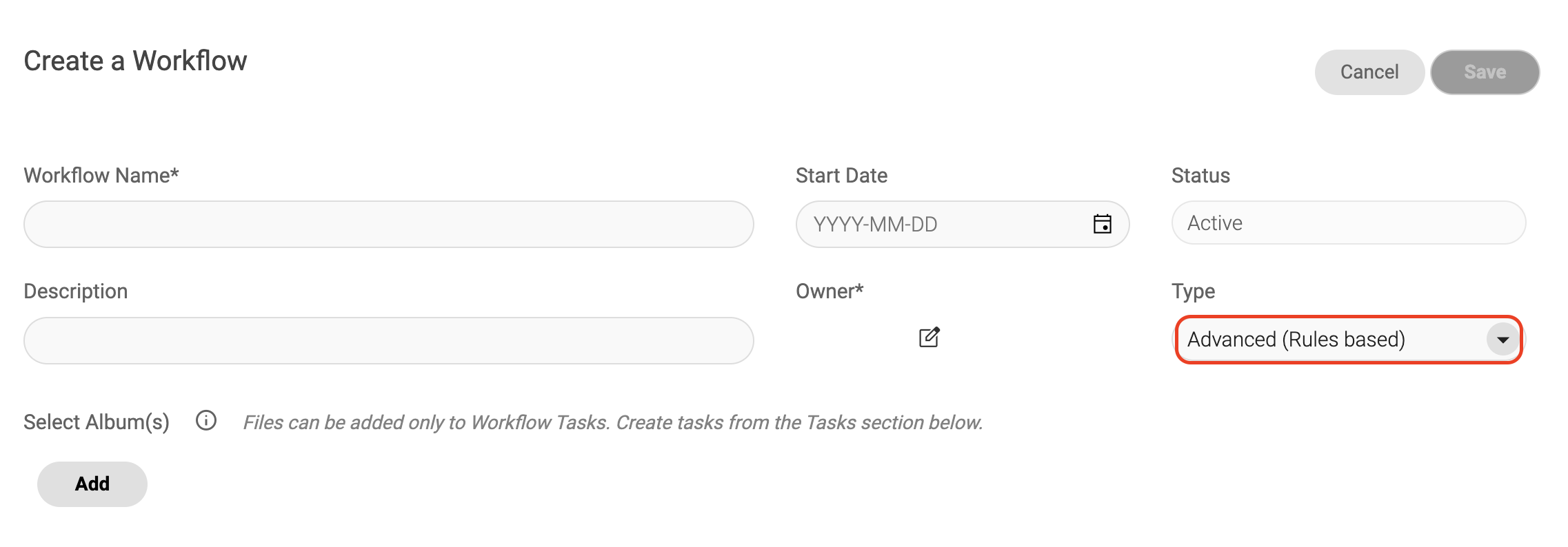
Task: Click the Status field showing Active
Action: pos(1348,223)
